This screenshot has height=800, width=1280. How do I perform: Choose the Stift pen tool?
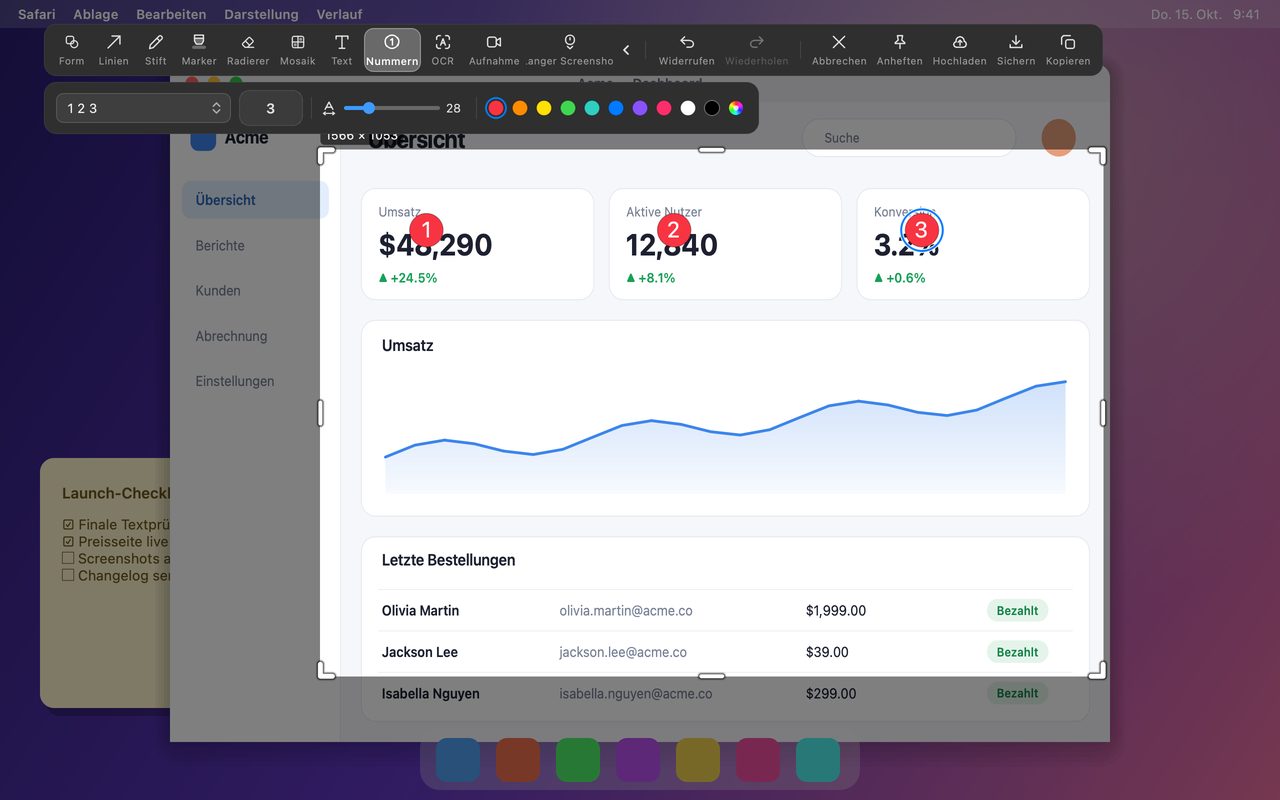tap(156, 50)
